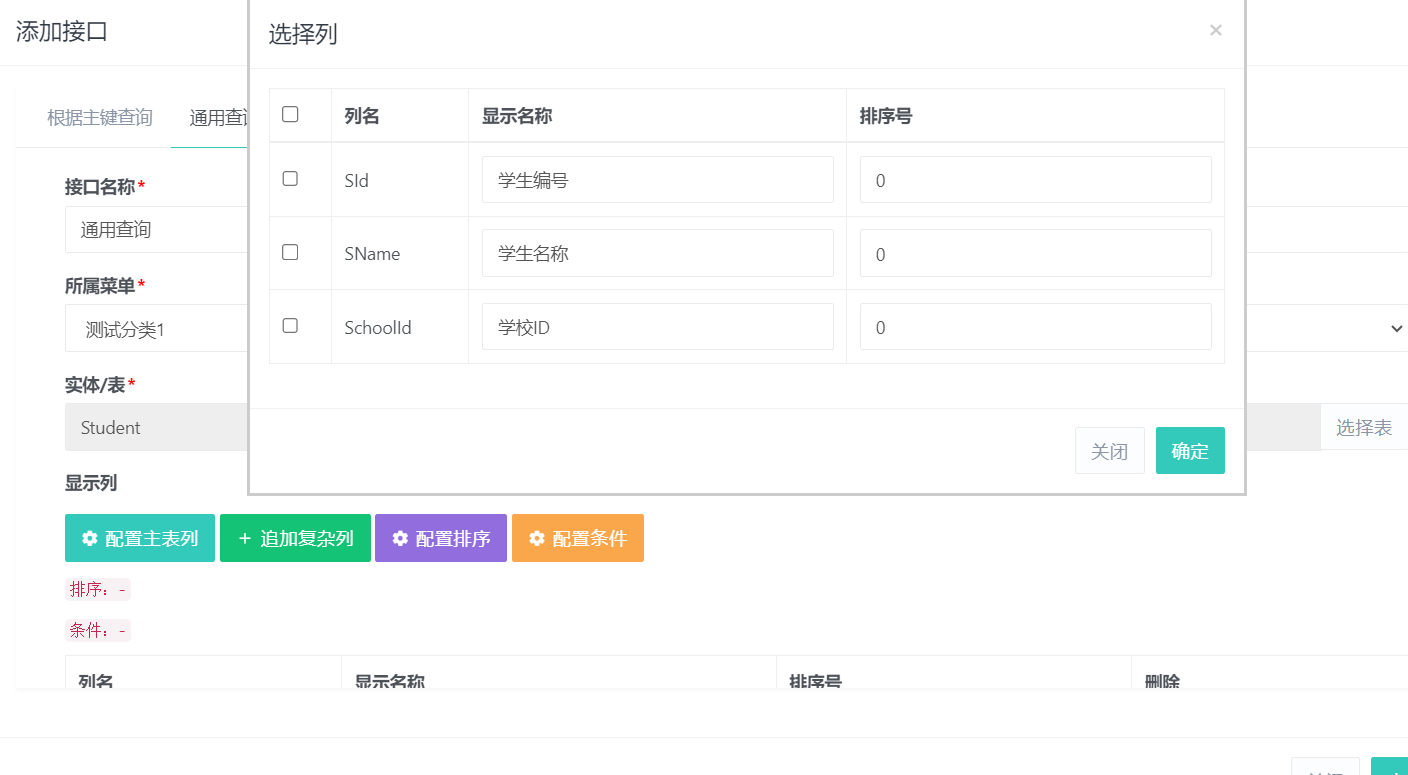Click the 排序： - text link
This screenshot has width=1408, height=775.
point(97,589)
